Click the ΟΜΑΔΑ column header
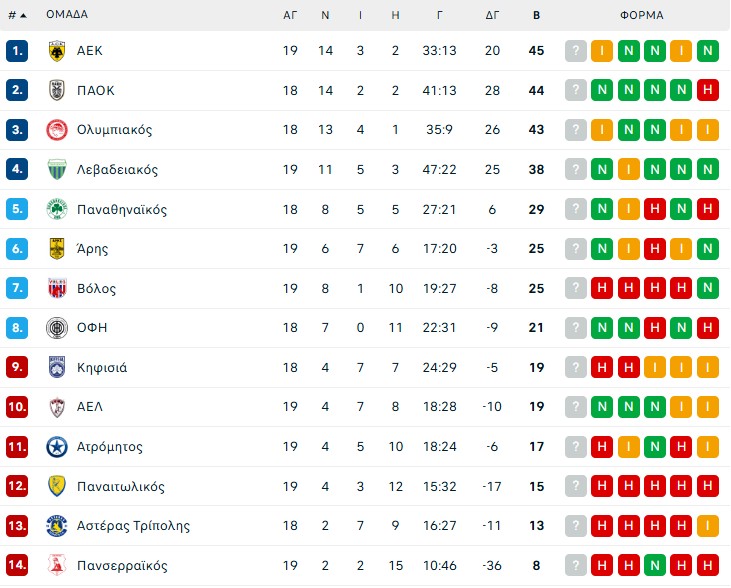Viewport: 731px width, 588px height. (67, 15)
